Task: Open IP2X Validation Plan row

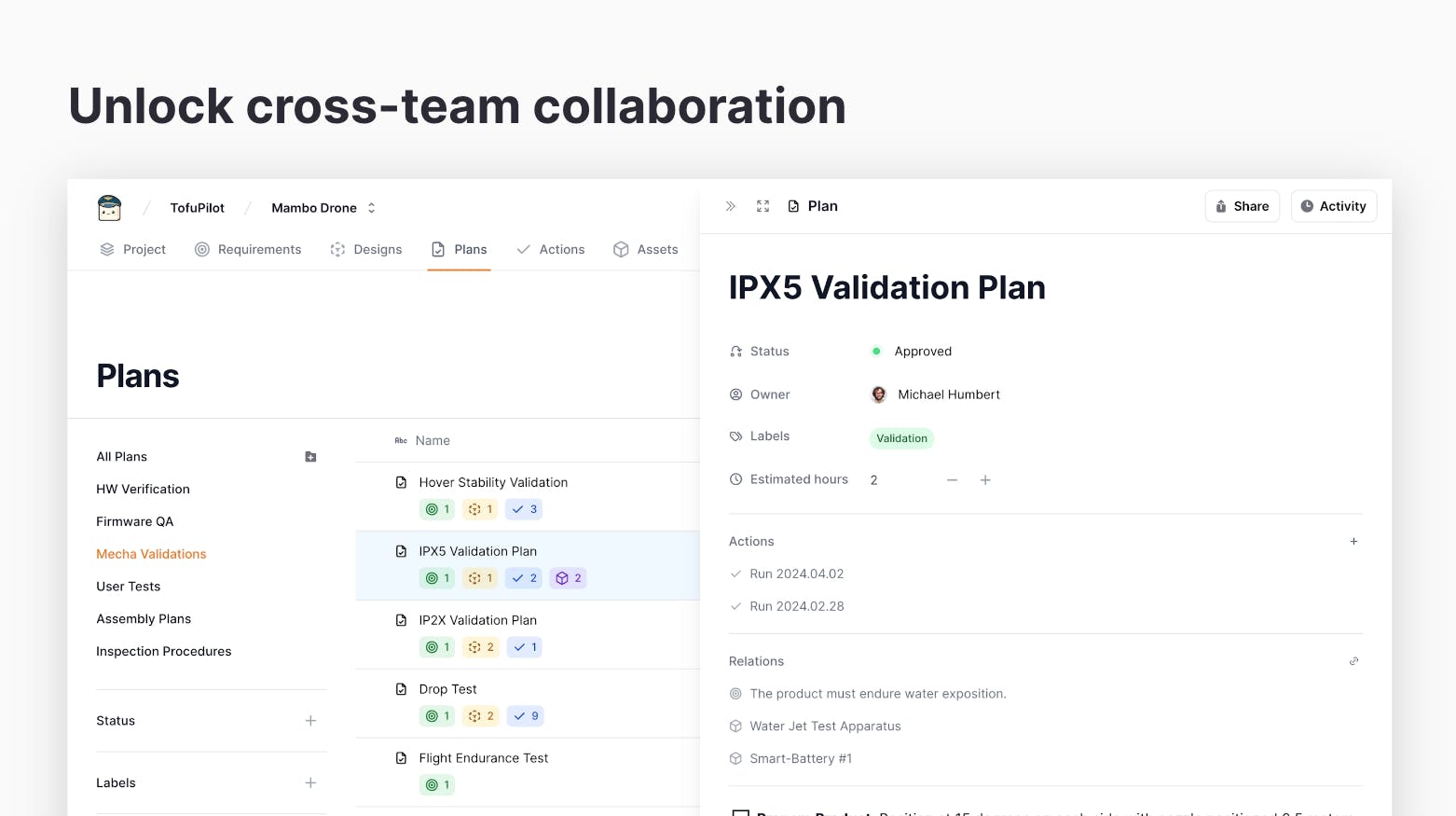Action: tap(528, 634)
